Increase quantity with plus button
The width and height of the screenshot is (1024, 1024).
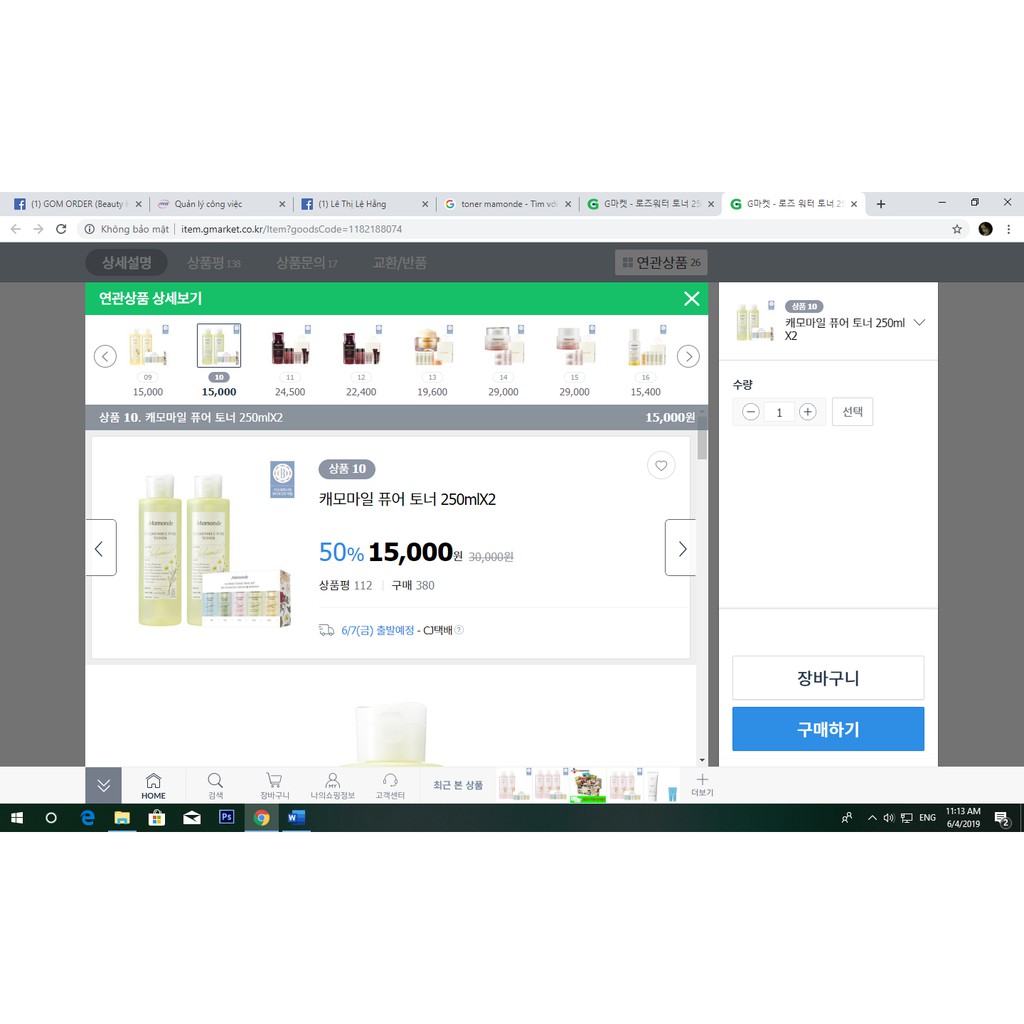coord(808,412)
